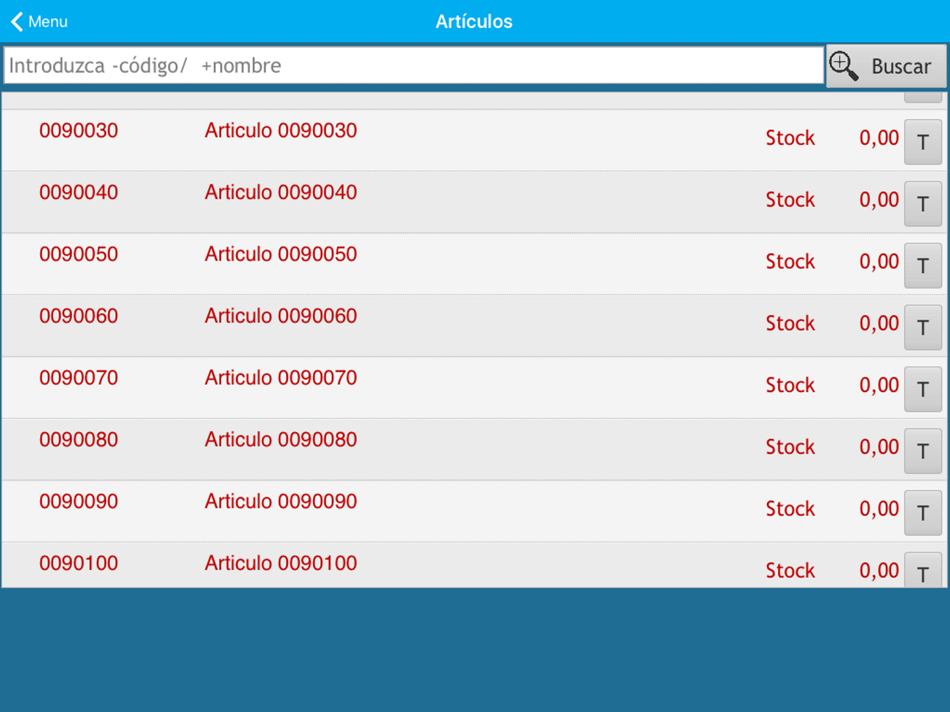Select code 0090080 in the list
950x712 pixels.
point(79,439)
